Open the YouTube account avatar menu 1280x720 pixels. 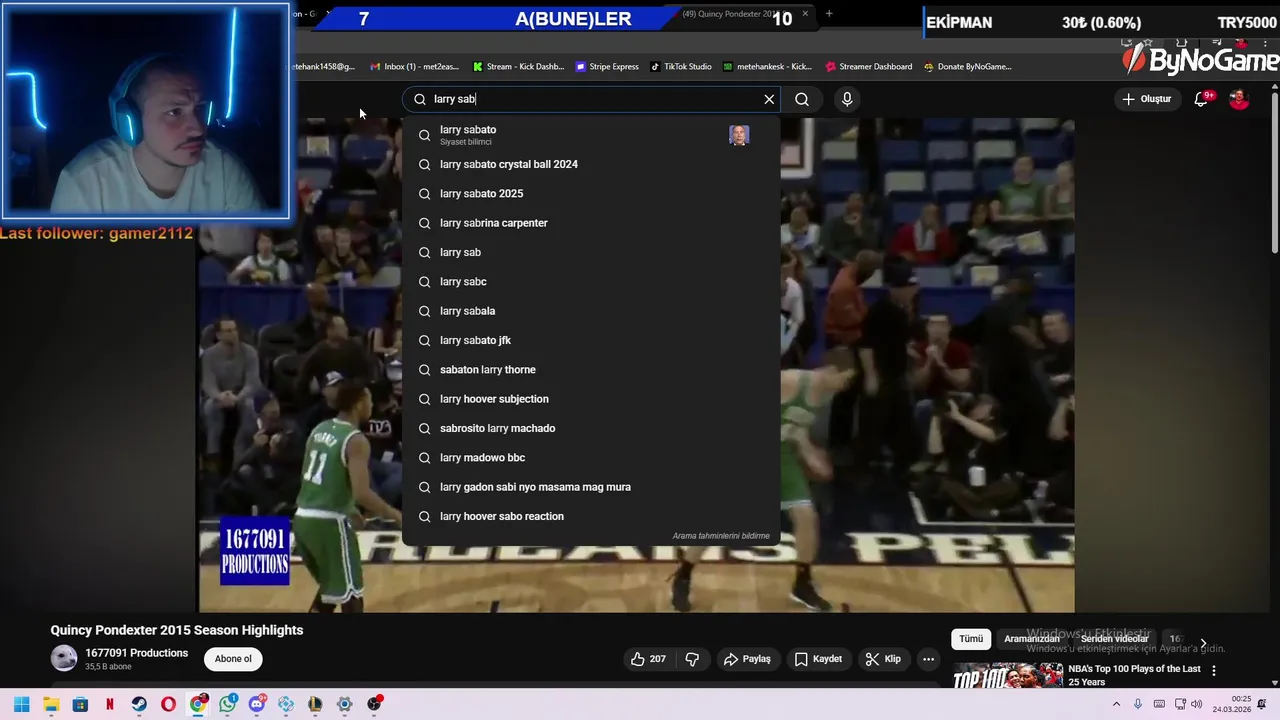pyautogui.click(x=1239, y=99)
